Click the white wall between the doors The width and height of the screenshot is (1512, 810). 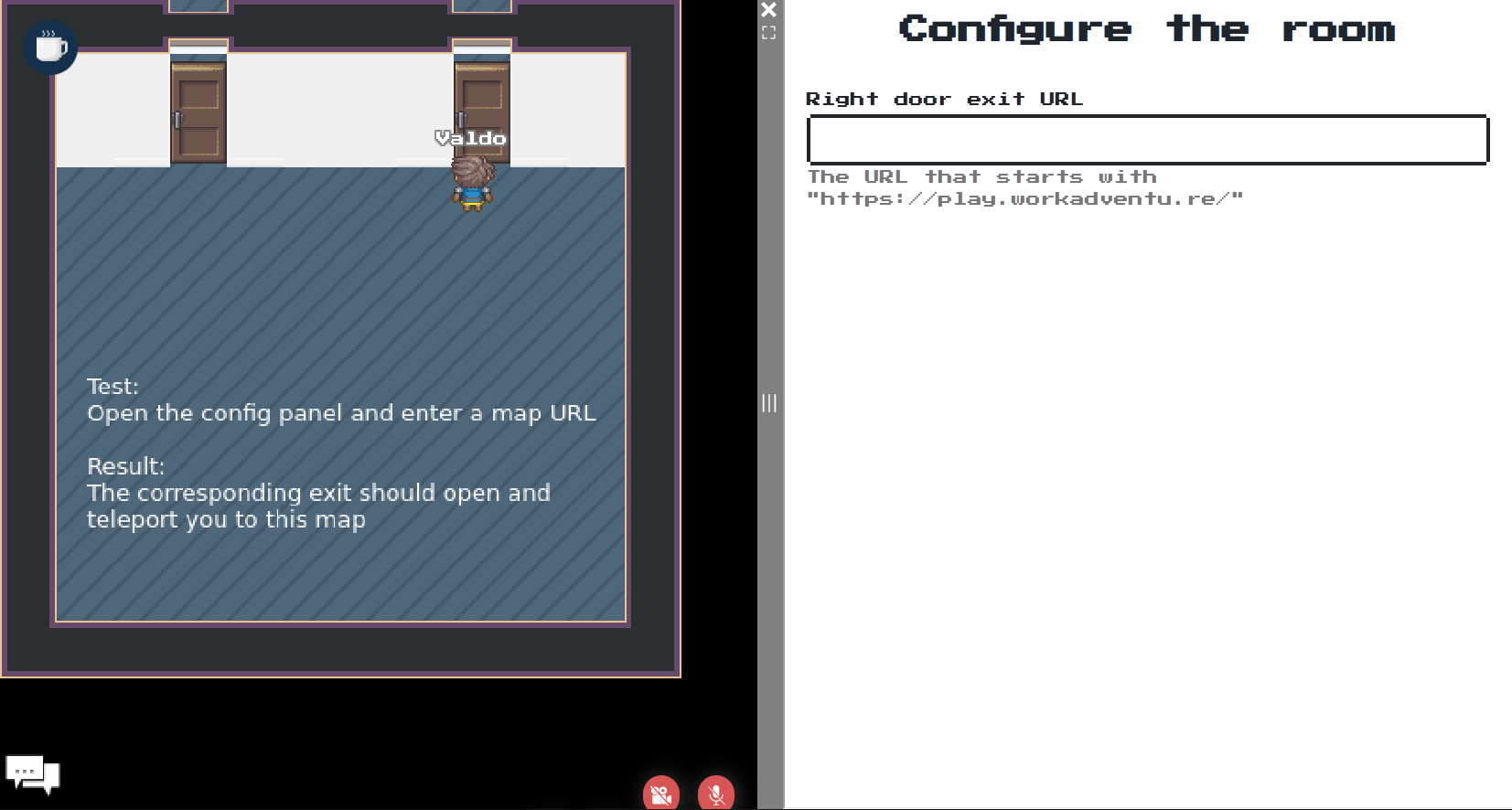[x=340, y=110]
